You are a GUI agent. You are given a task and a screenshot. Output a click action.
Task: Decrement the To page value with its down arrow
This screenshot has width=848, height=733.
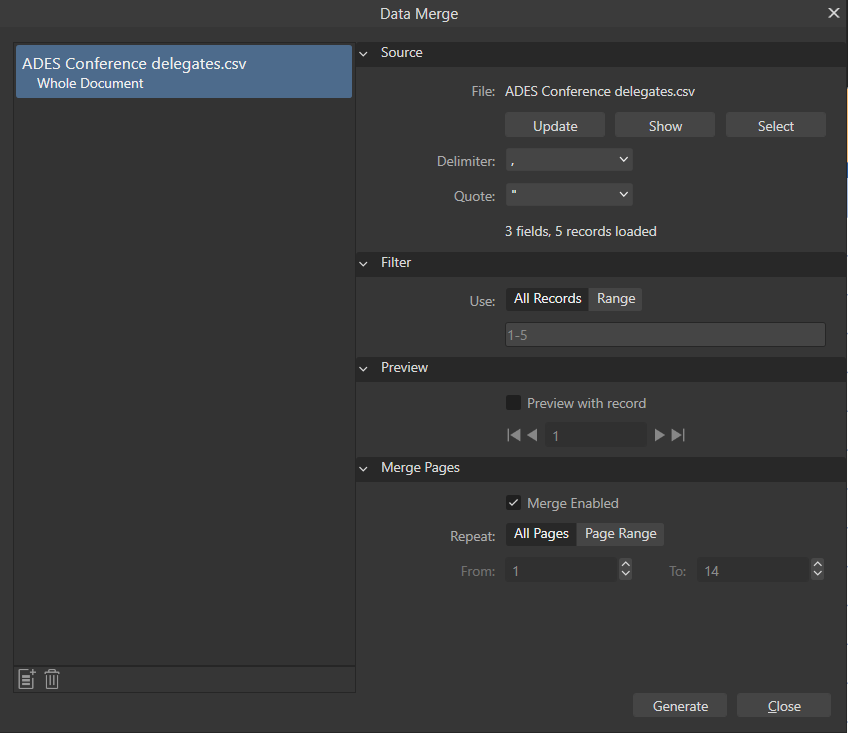click(818, 574)
